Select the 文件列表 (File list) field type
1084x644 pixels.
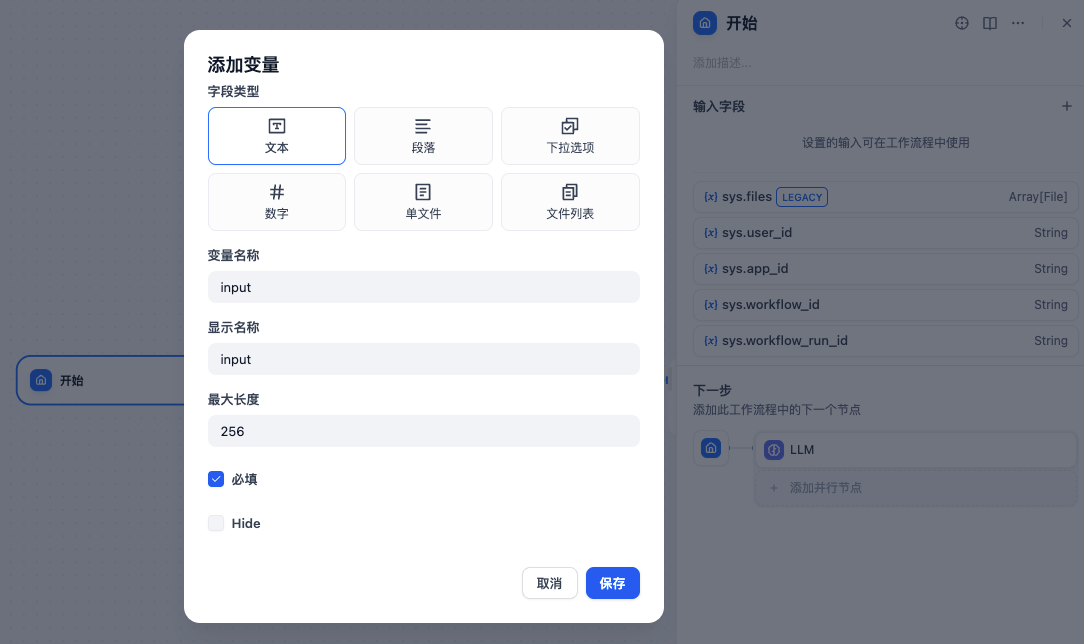pos(570,202)
